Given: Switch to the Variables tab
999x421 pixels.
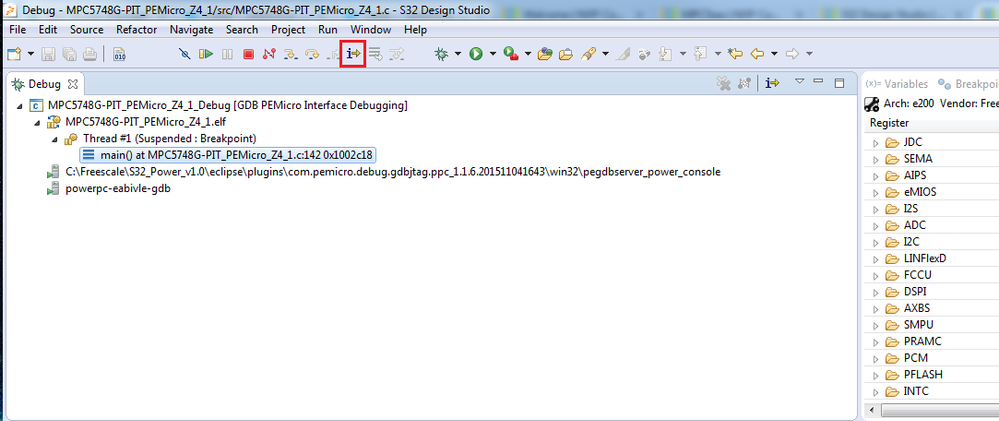Looking at the screenshot, I should click(897, 84).
